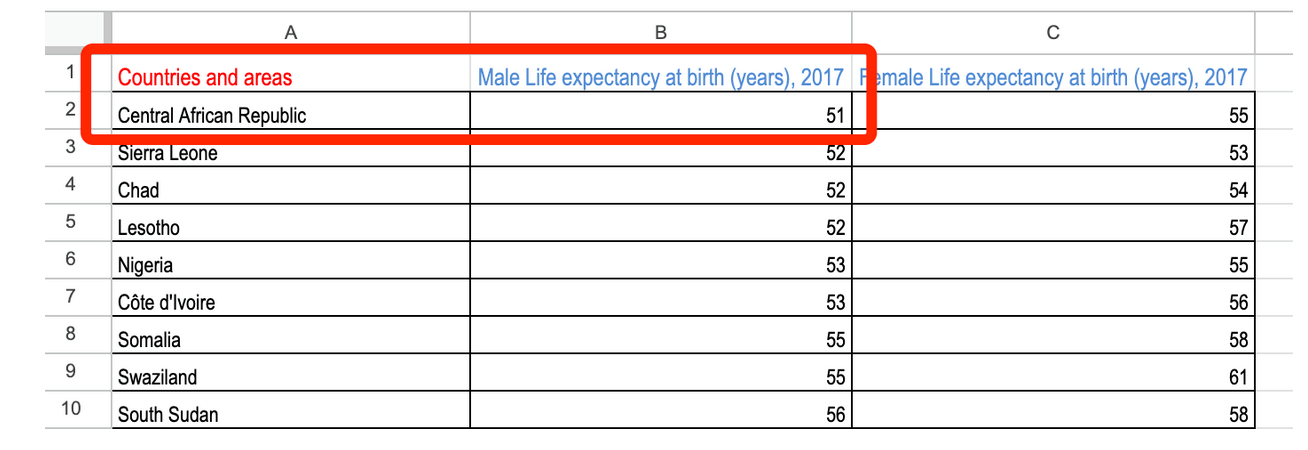Select the Nigeria cell

click(x=290, y=265)
